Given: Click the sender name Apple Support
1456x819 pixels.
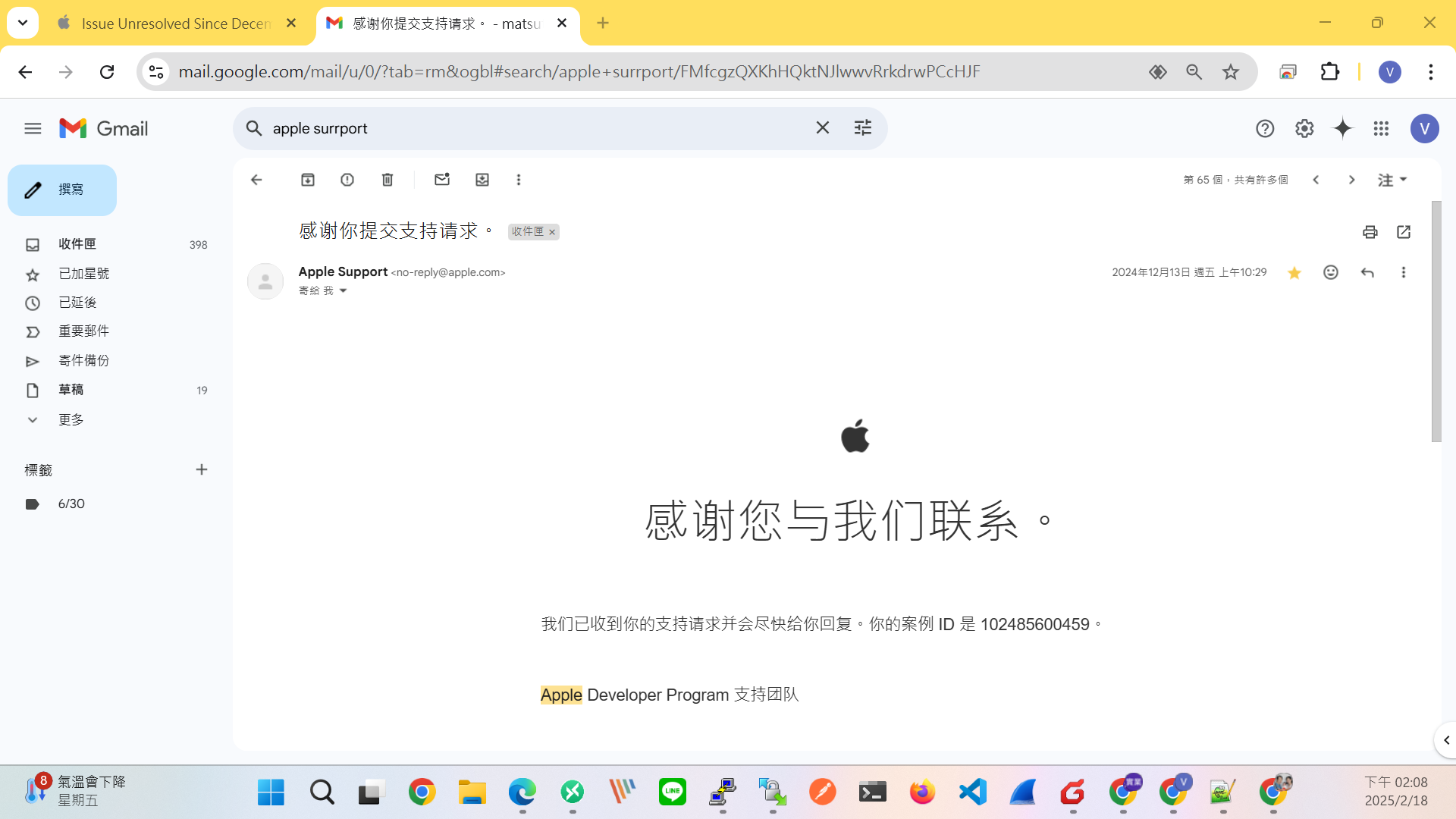Looking at the screenshot, I should 343,272.
